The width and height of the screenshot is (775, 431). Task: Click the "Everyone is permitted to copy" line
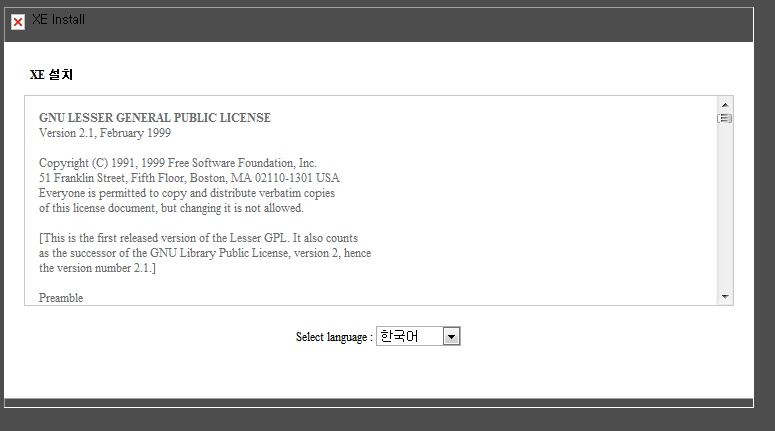(187, 193)
